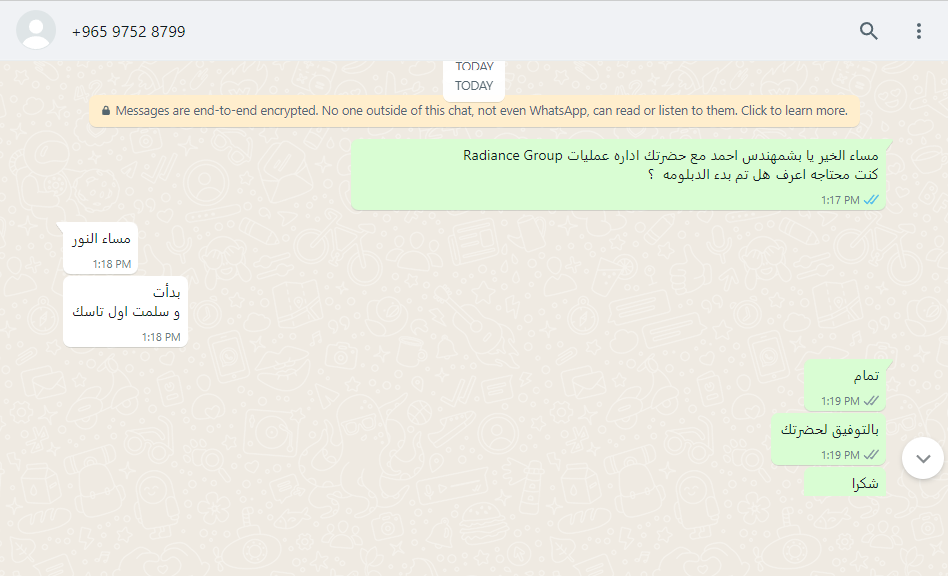The width and height of the screenshot is (948, 576).
Task: Click the contact's profile avatar
Action: 36,30
